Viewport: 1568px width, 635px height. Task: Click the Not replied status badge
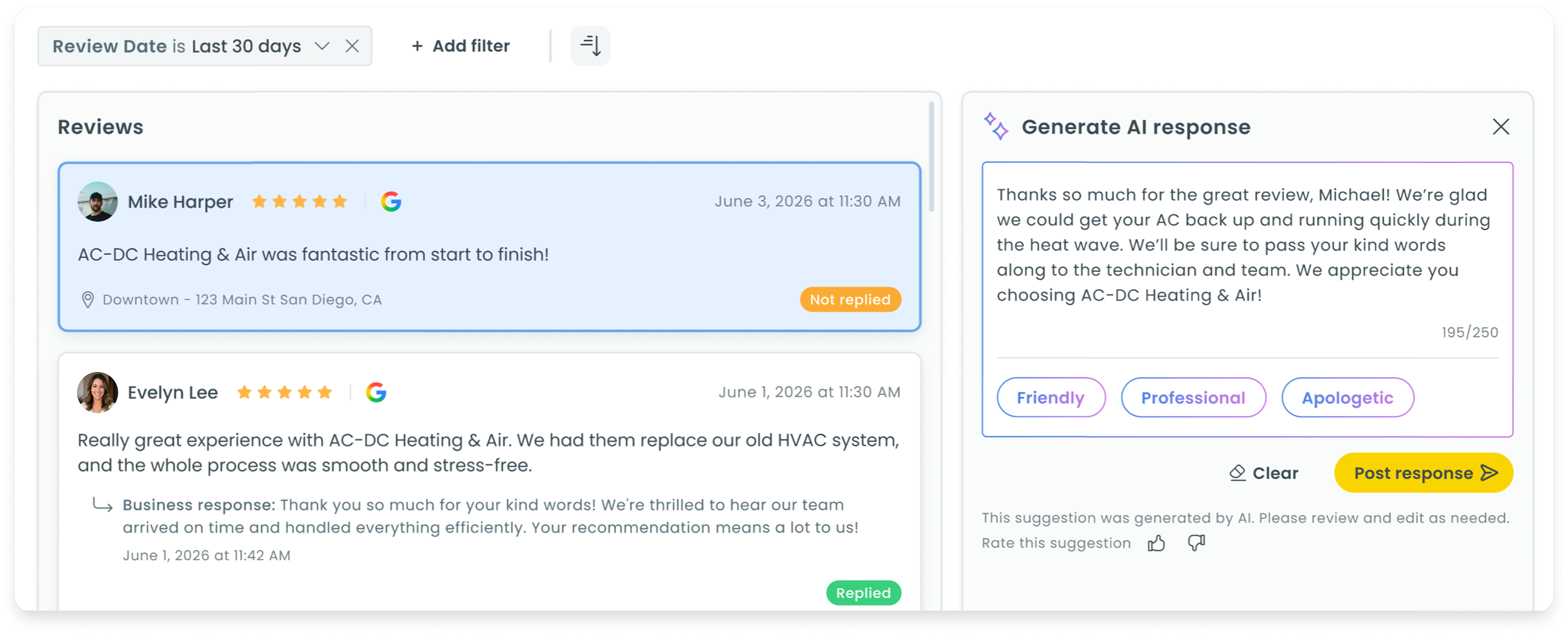pos(850,300)
